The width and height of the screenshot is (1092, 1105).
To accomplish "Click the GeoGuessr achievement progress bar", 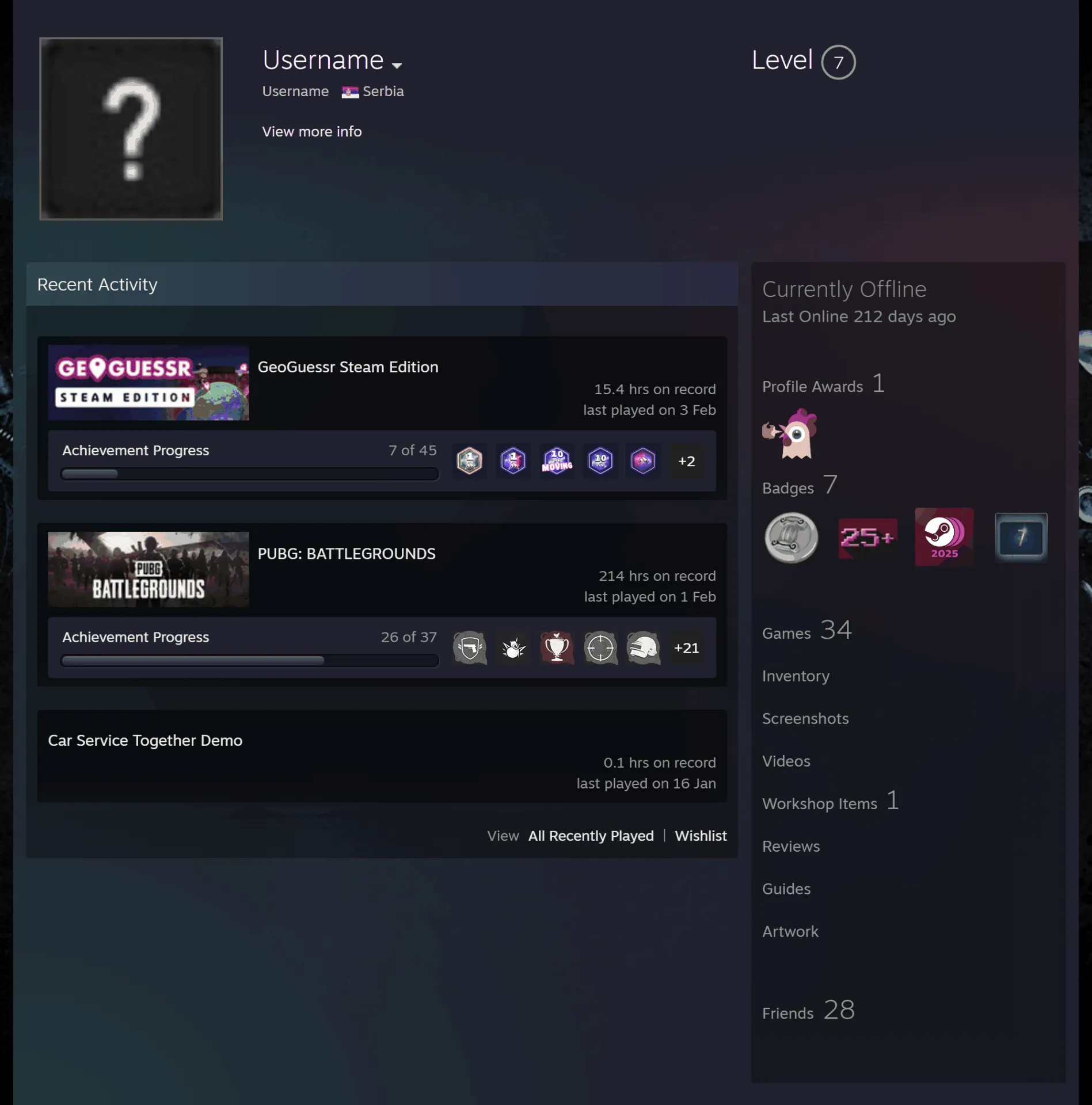I will pyautogui.click(x=250, y=474).
